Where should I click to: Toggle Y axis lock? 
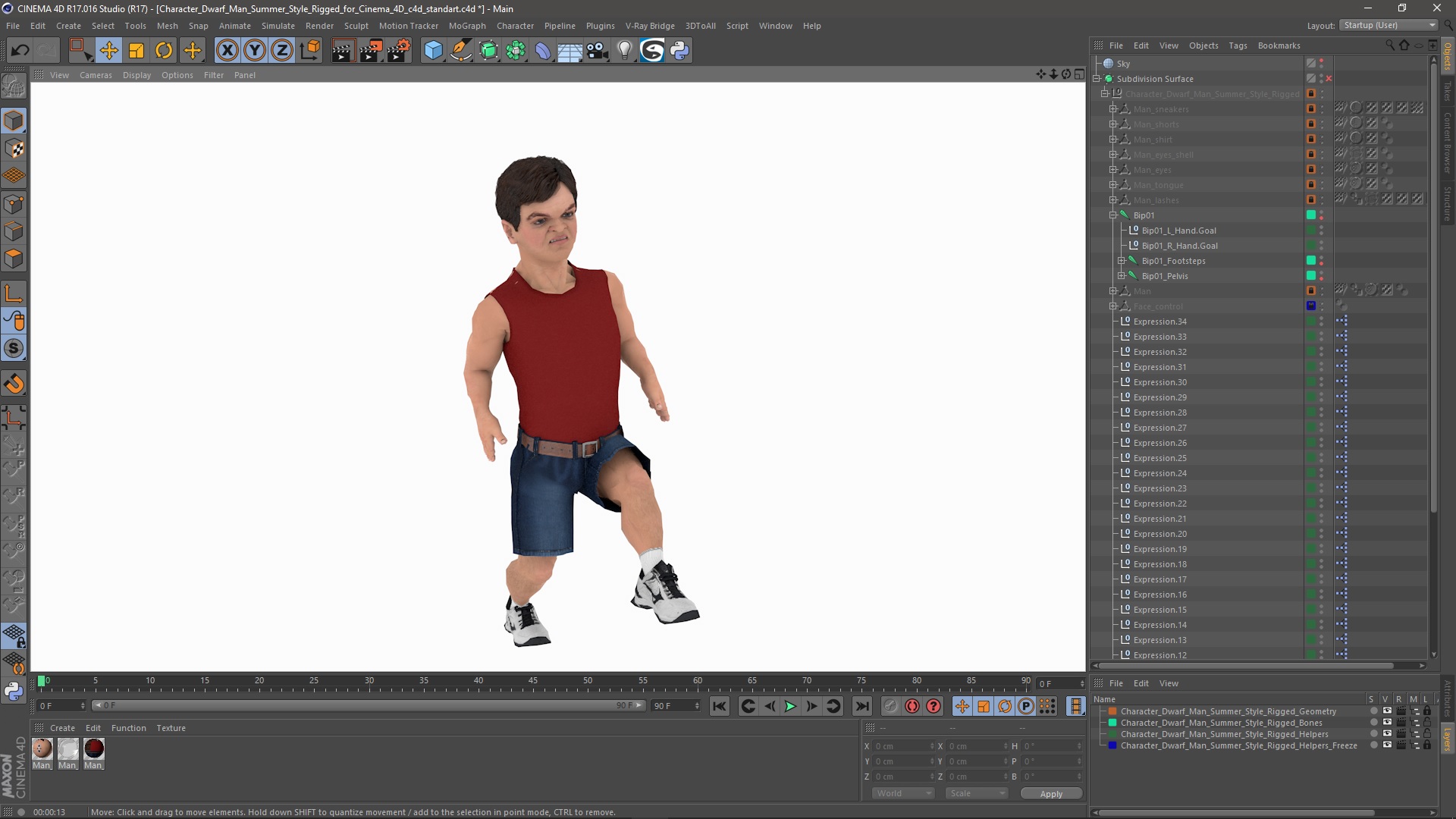point(254,51)
